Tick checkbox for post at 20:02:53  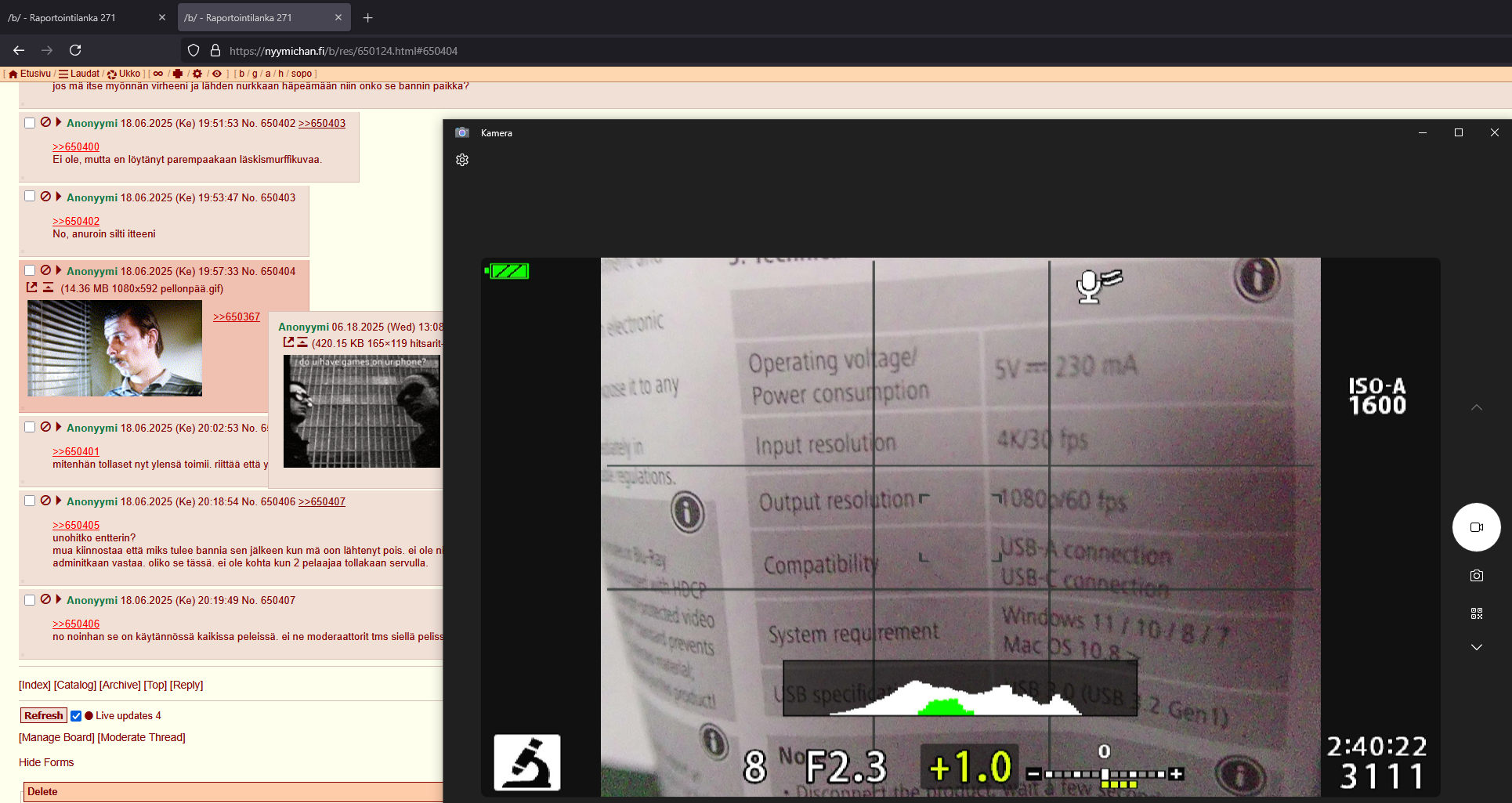30,427
